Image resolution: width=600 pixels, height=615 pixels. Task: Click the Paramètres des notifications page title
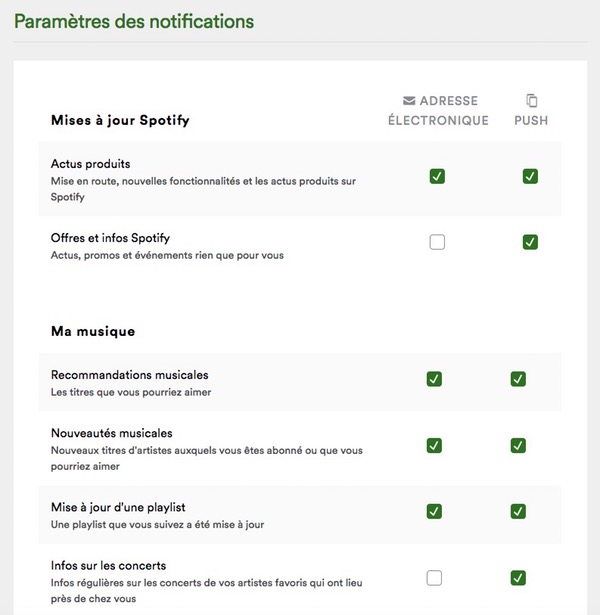click(x=134, y=21)
